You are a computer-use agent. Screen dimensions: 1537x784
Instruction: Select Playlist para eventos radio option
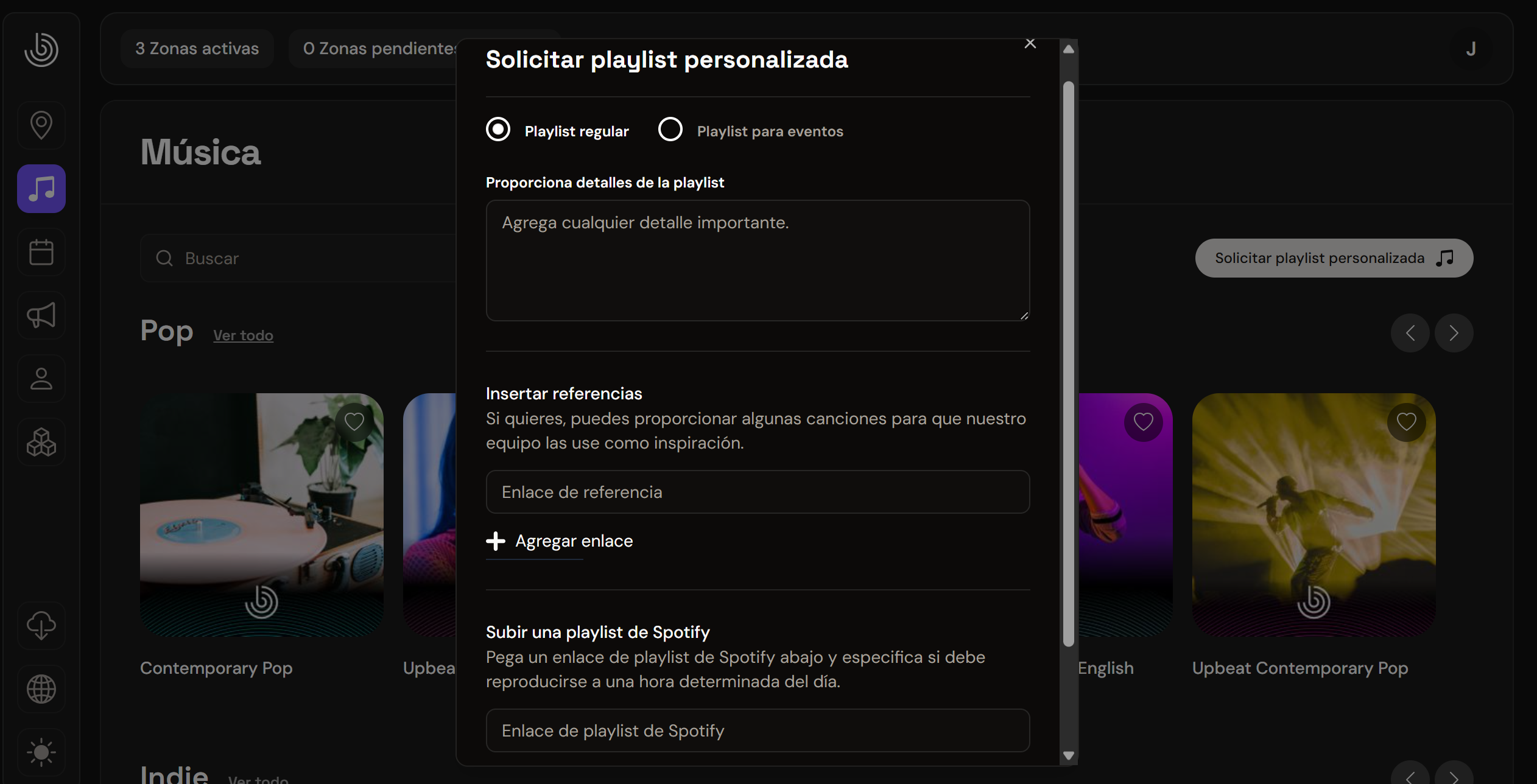(670, 129)
